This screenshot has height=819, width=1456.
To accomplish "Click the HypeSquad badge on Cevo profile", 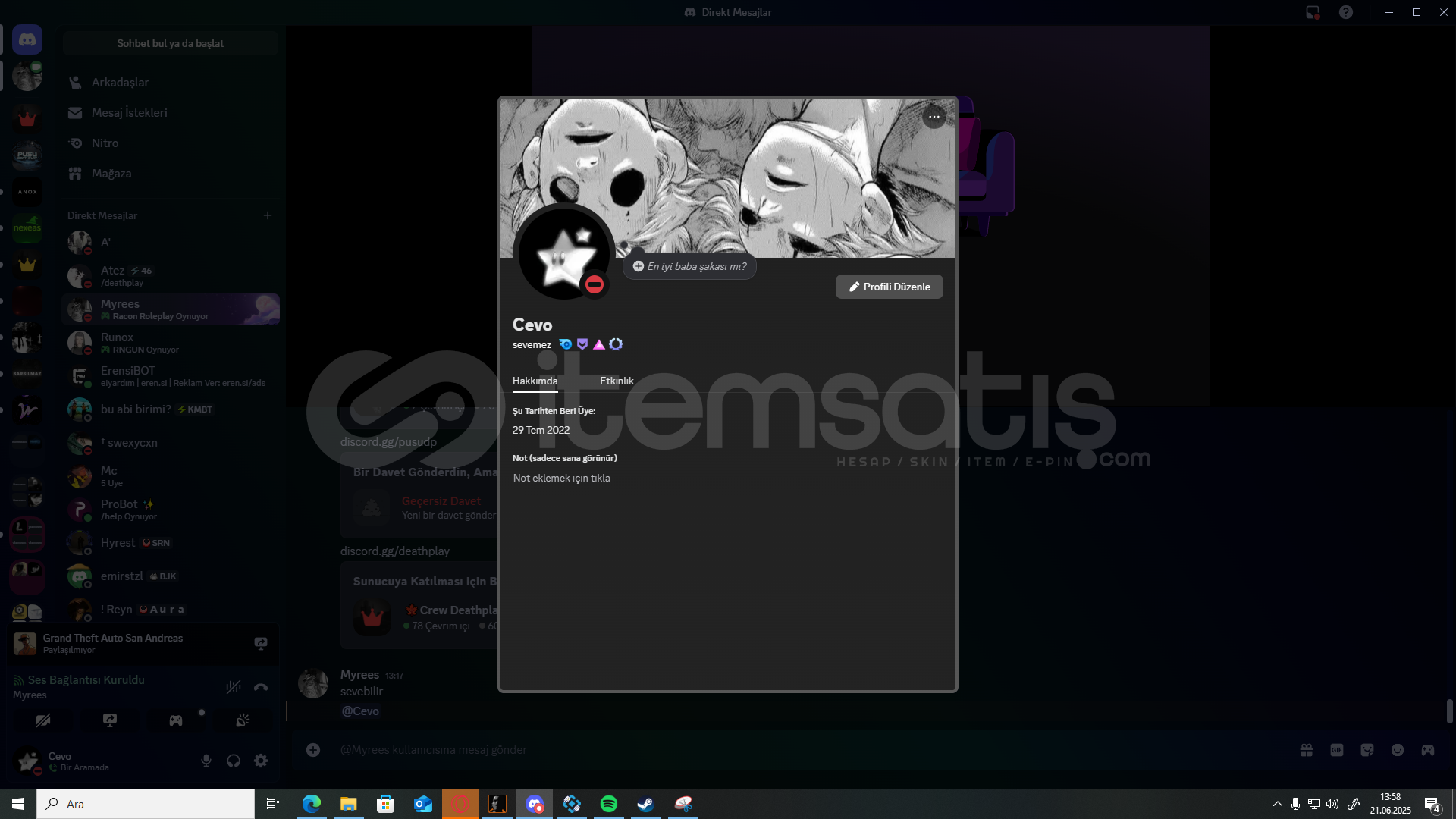I will point(582,344).
